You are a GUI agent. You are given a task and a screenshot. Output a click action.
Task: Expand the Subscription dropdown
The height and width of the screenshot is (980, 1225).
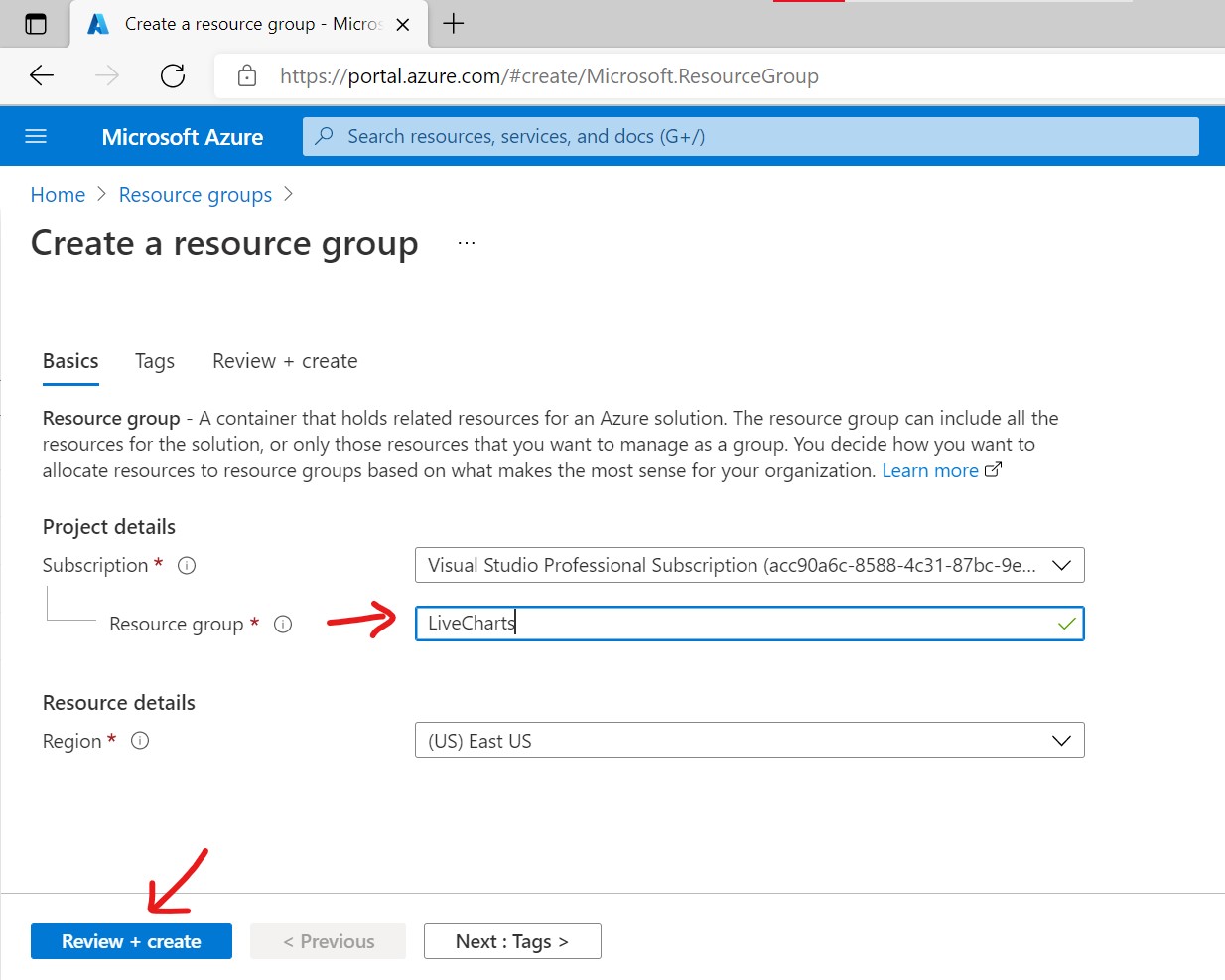[1061, 565]
